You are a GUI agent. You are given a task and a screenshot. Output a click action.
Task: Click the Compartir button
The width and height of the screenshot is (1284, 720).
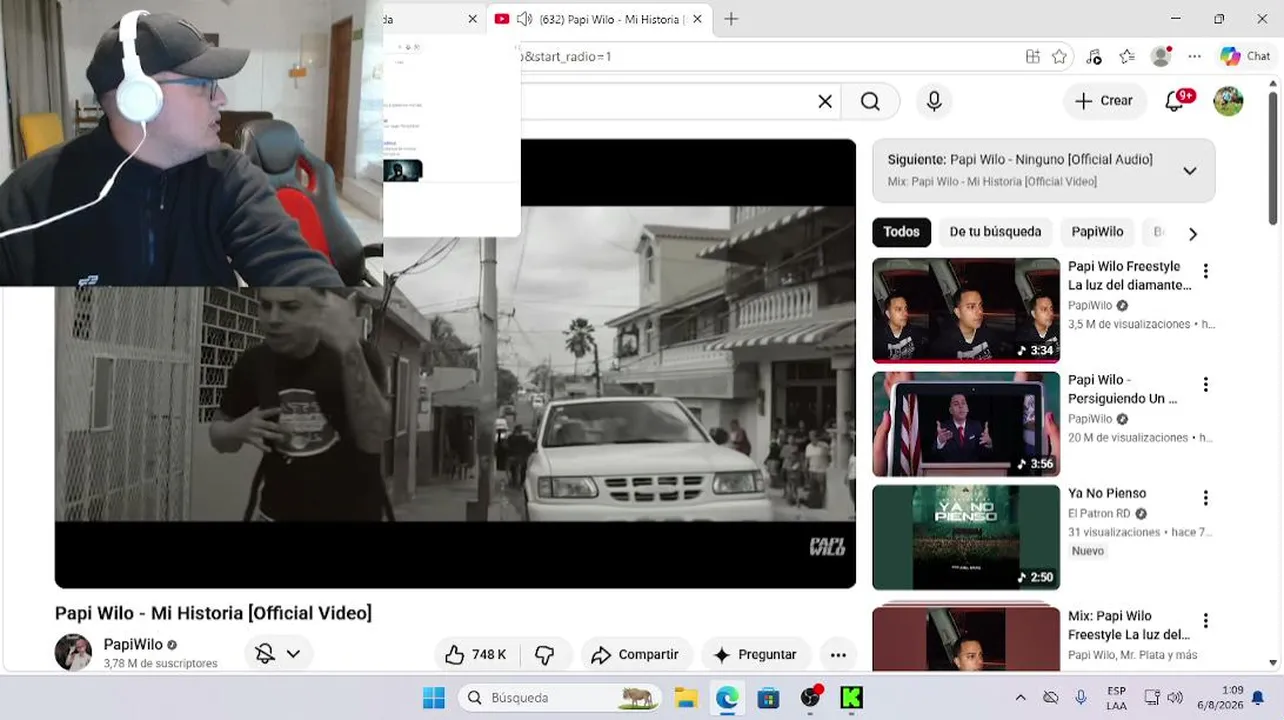point(636,655)
